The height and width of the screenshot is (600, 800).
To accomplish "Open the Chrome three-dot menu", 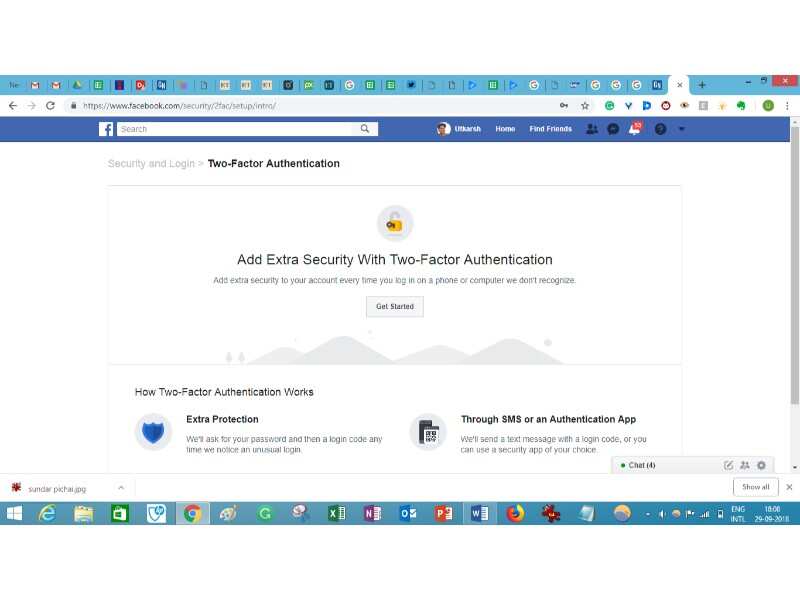I will pyautogui.click(x=788, y=105).
